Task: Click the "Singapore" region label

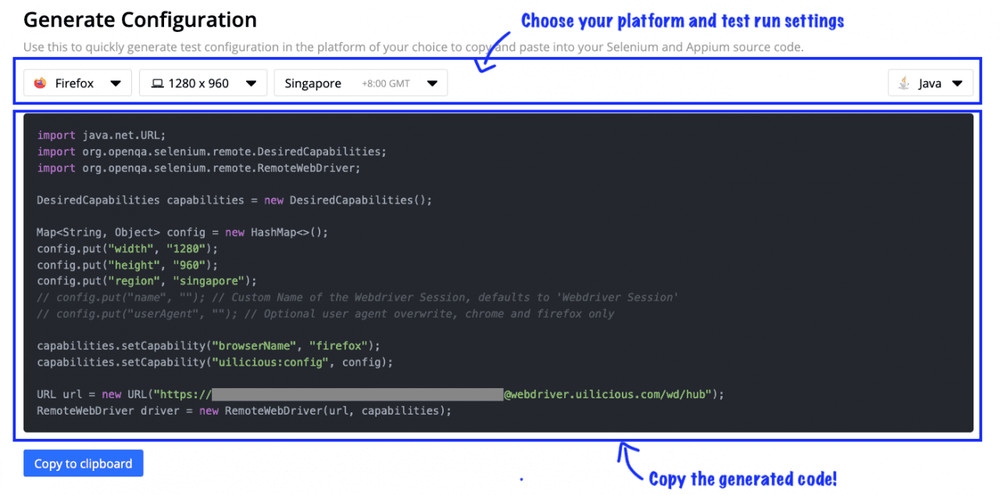Action: click(x=313, y=83)
